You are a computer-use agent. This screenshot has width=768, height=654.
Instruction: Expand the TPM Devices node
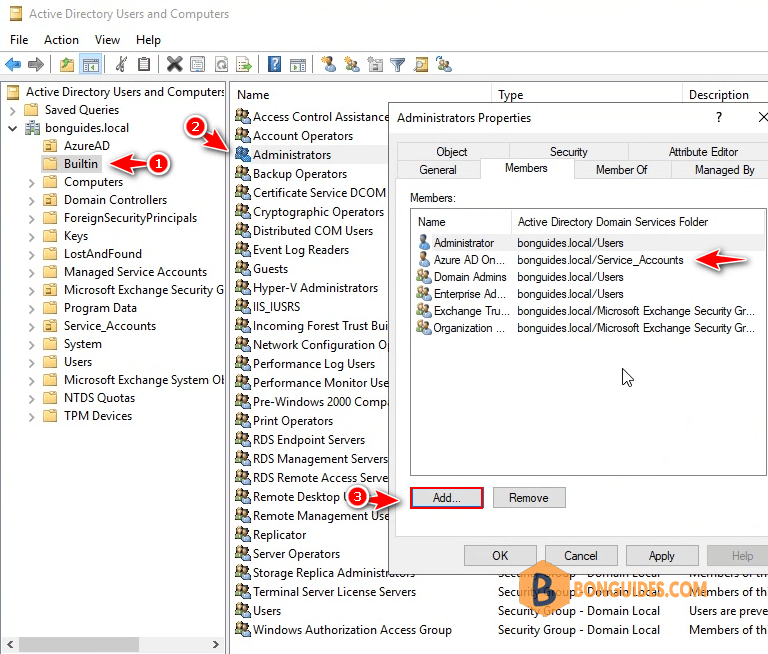pos(31,417)
